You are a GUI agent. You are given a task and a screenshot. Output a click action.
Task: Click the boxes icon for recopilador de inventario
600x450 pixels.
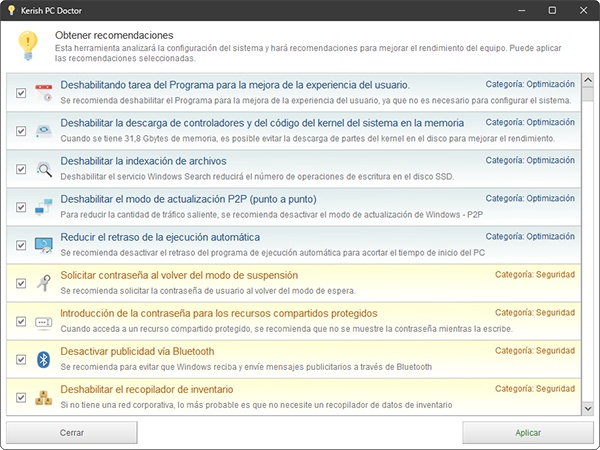[x=44, y=398]
